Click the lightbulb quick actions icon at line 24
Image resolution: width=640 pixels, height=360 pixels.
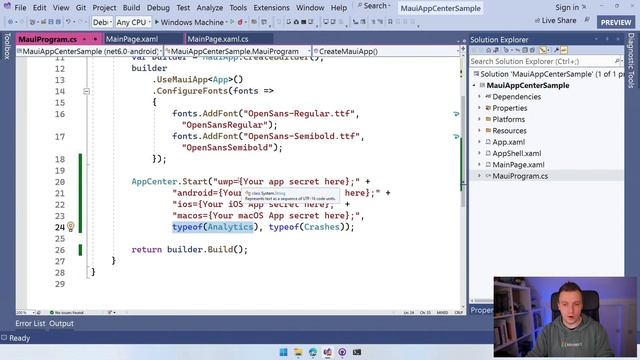(71, 227)
